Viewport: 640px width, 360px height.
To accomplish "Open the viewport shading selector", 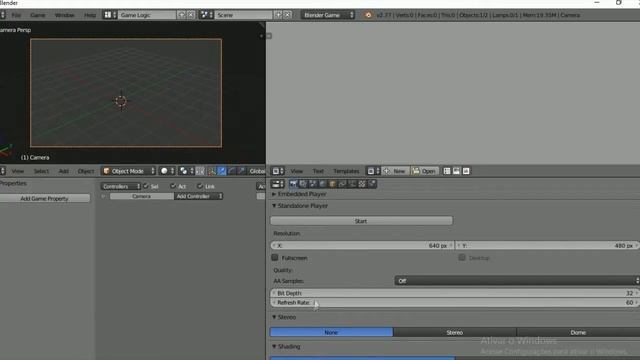I will 167,171.
